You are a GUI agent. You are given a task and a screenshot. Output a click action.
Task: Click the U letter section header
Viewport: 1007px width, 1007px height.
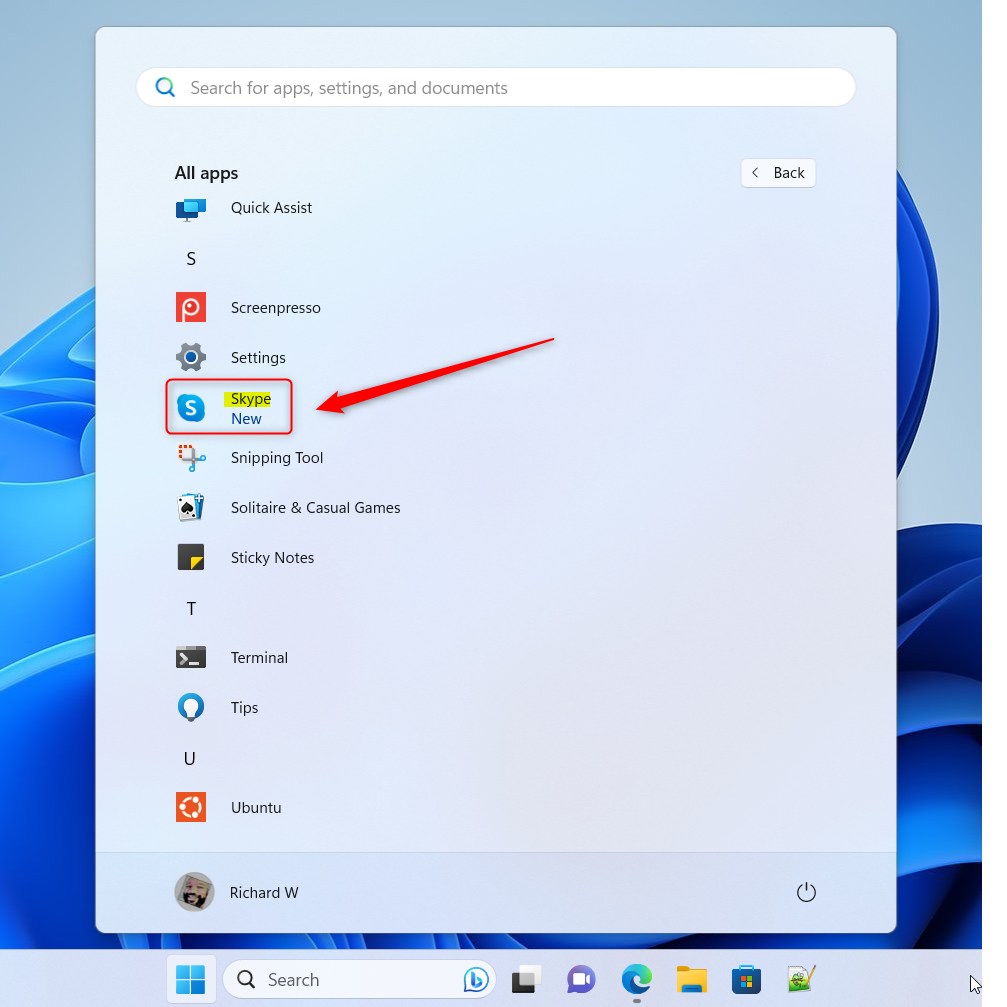pos(189,758)
